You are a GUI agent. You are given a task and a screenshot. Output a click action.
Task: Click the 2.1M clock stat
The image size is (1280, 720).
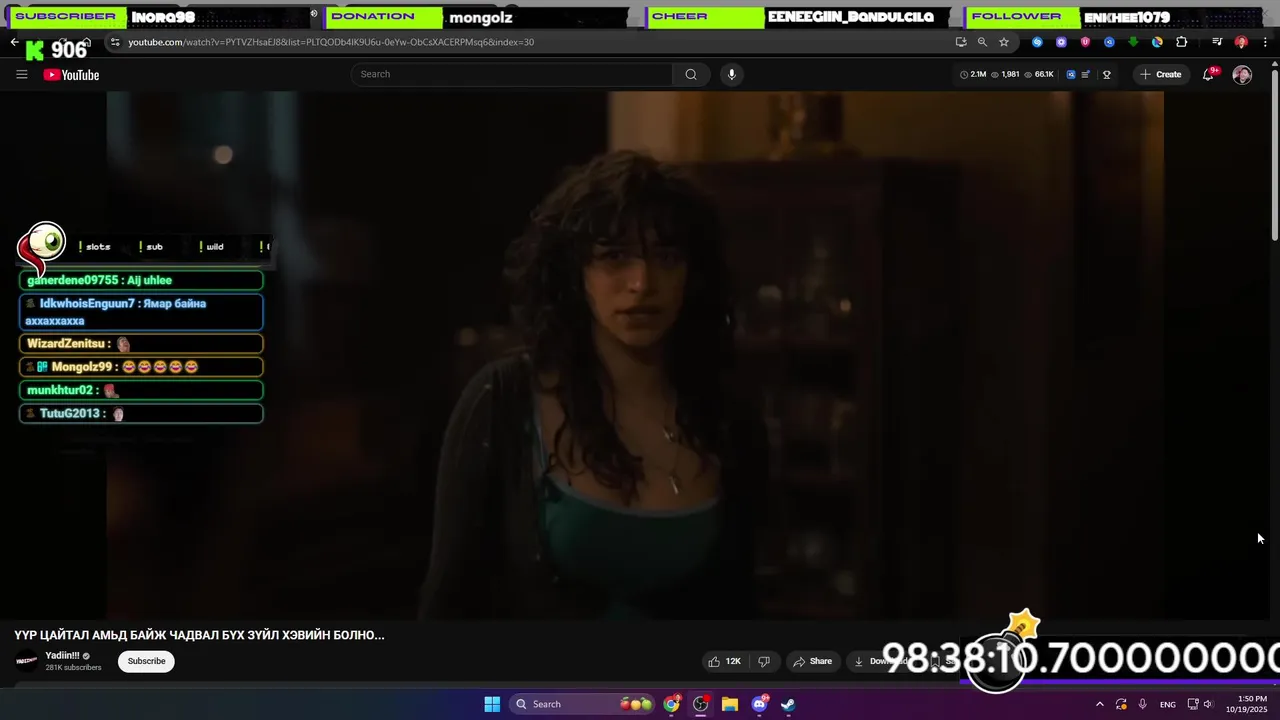click(973, 75)
